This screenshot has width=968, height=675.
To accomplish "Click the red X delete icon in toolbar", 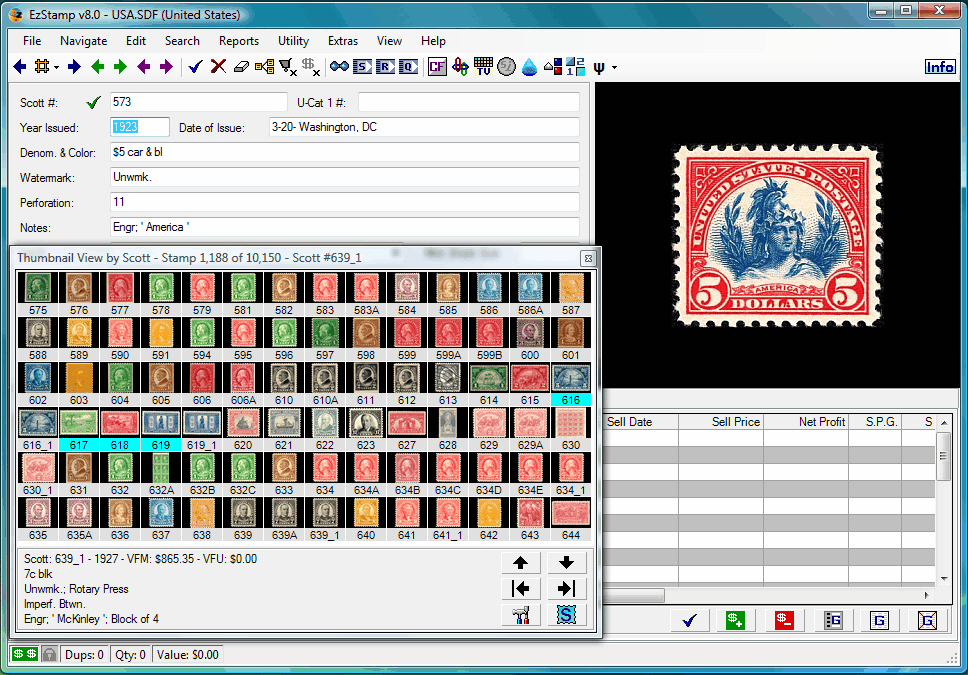I will tap(217, 67).
